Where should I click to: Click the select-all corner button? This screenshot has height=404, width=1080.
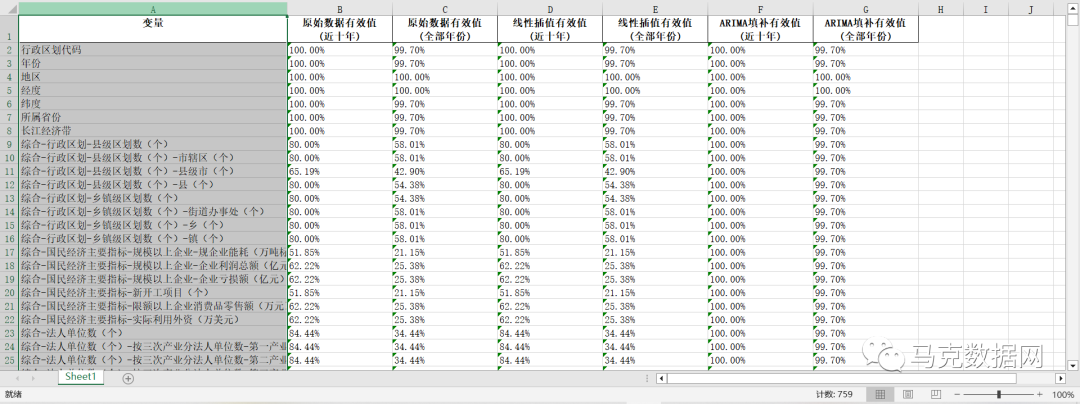(x=9, y=8)
